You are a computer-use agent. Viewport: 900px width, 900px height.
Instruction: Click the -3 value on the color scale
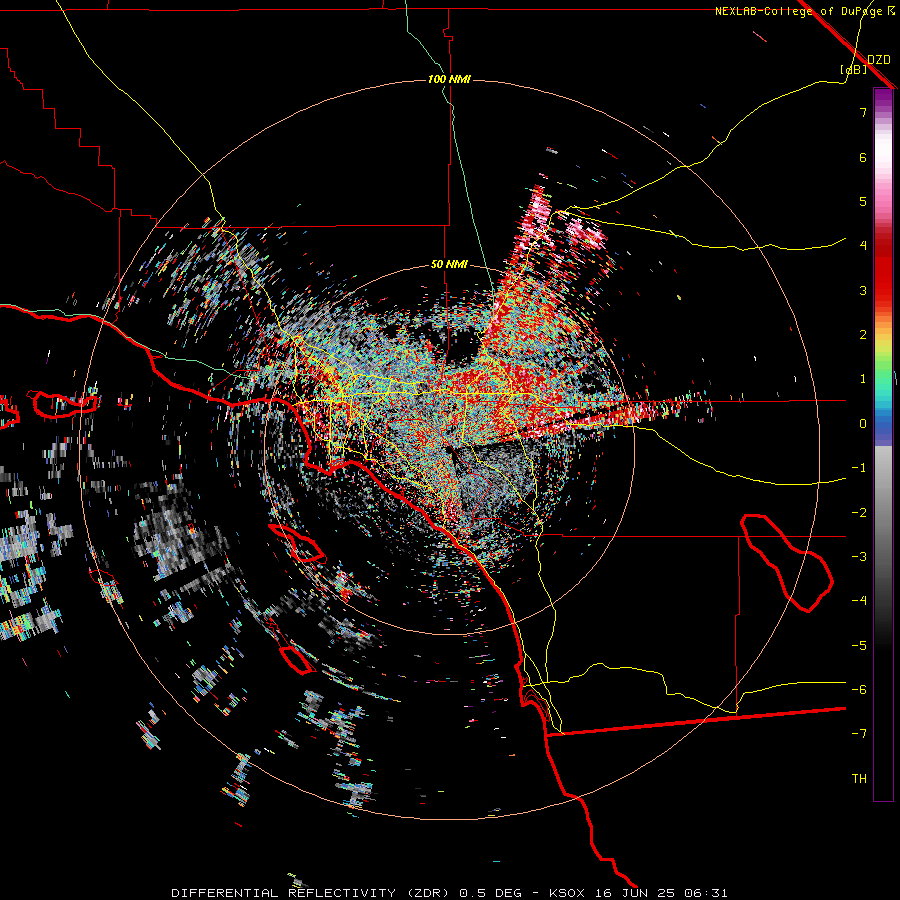(x=859, y=557)
